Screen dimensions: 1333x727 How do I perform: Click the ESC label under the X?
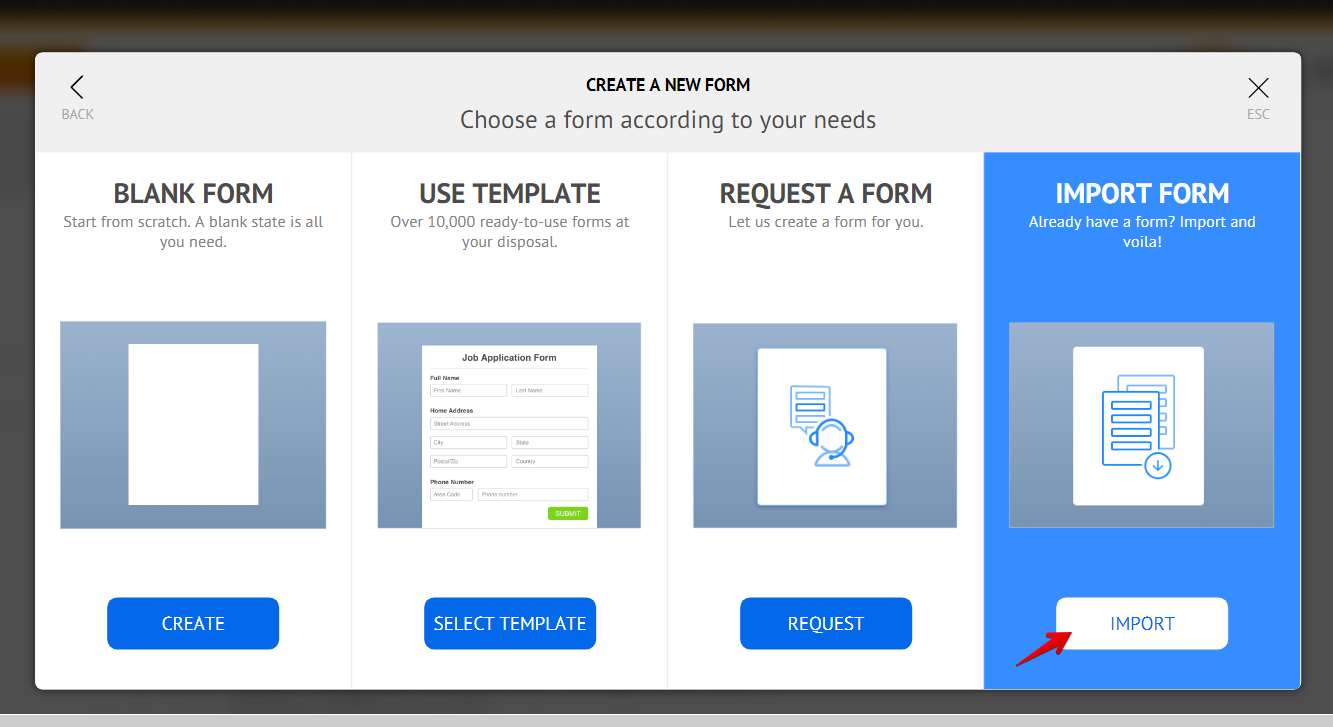pos(1258,114)
